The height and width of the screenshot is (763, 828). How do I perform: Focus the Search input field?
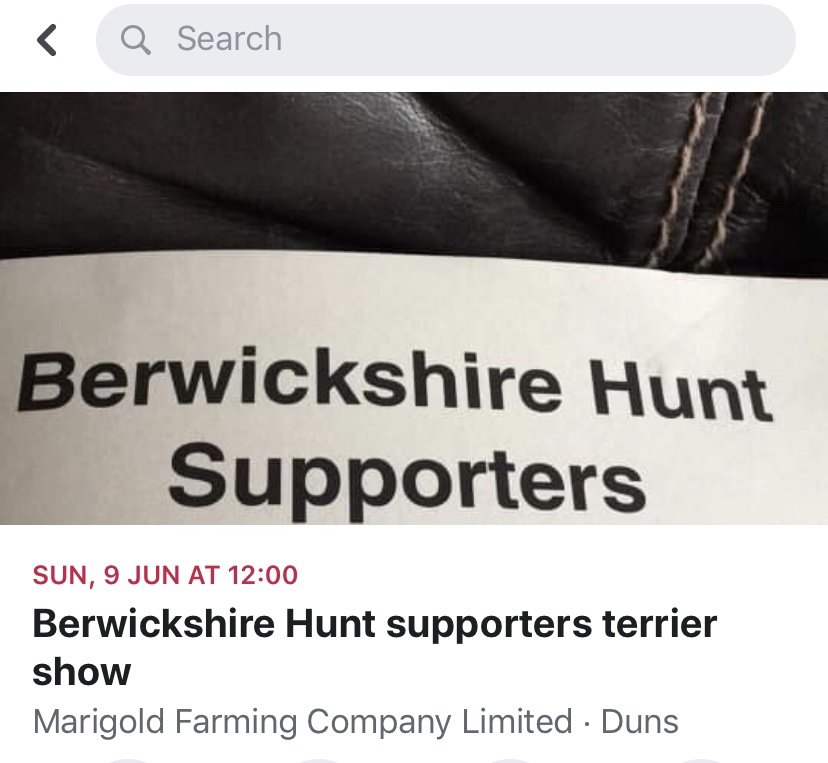[x=446, y=40]
